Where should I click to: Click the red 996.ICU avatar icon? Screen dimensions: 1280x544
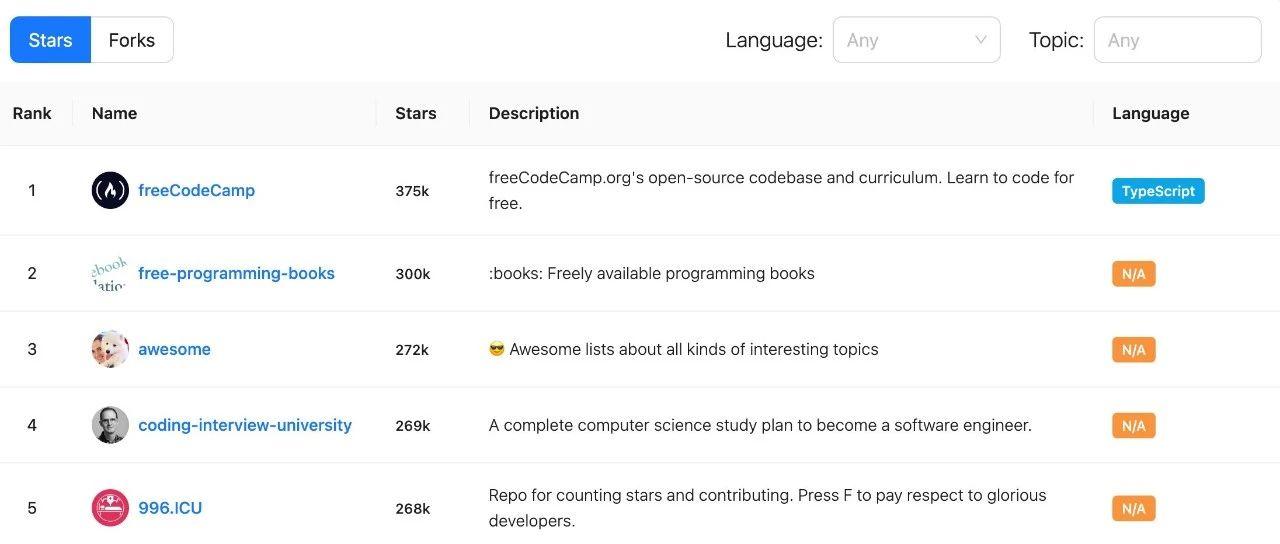[110, 508]
